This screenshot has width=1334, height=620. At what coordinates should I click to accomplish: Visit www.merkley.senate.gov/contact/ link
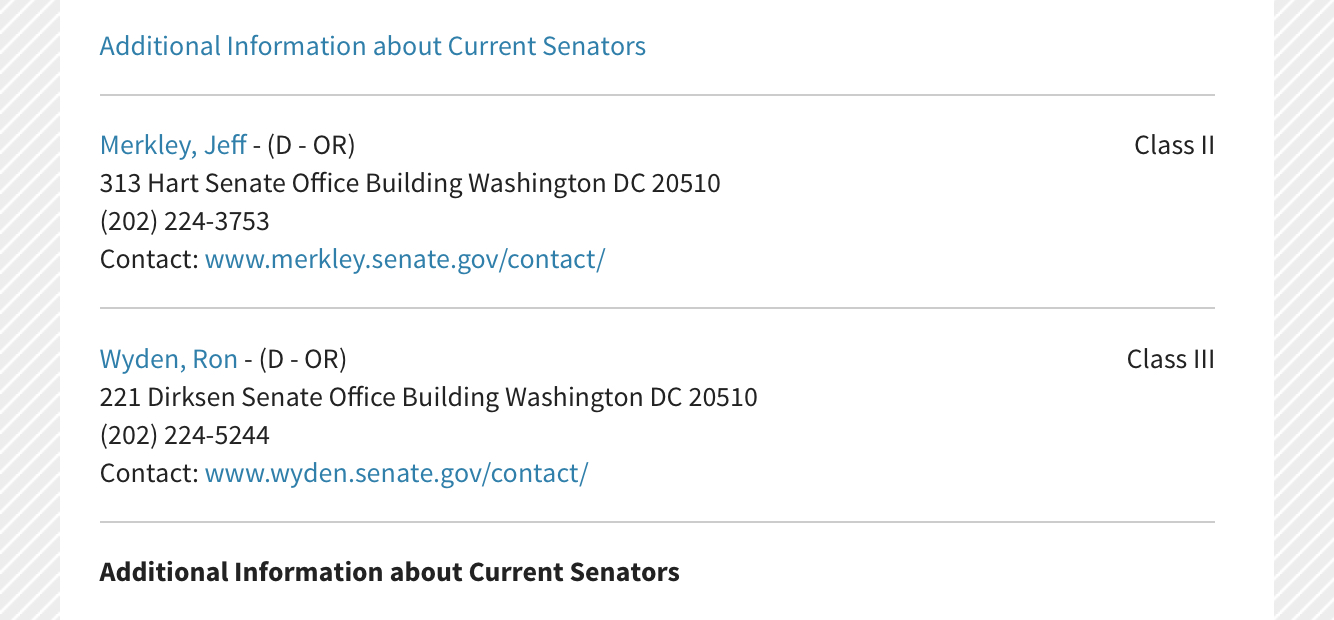point(404,260)
